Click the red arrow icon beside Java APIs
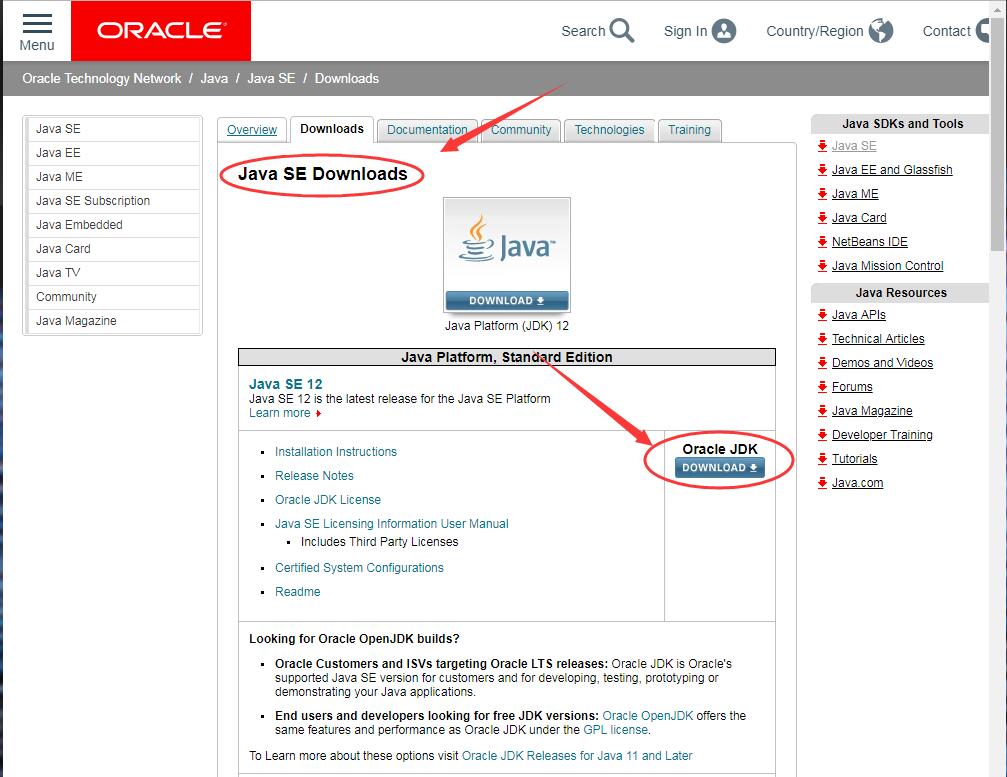 [822, 315]
